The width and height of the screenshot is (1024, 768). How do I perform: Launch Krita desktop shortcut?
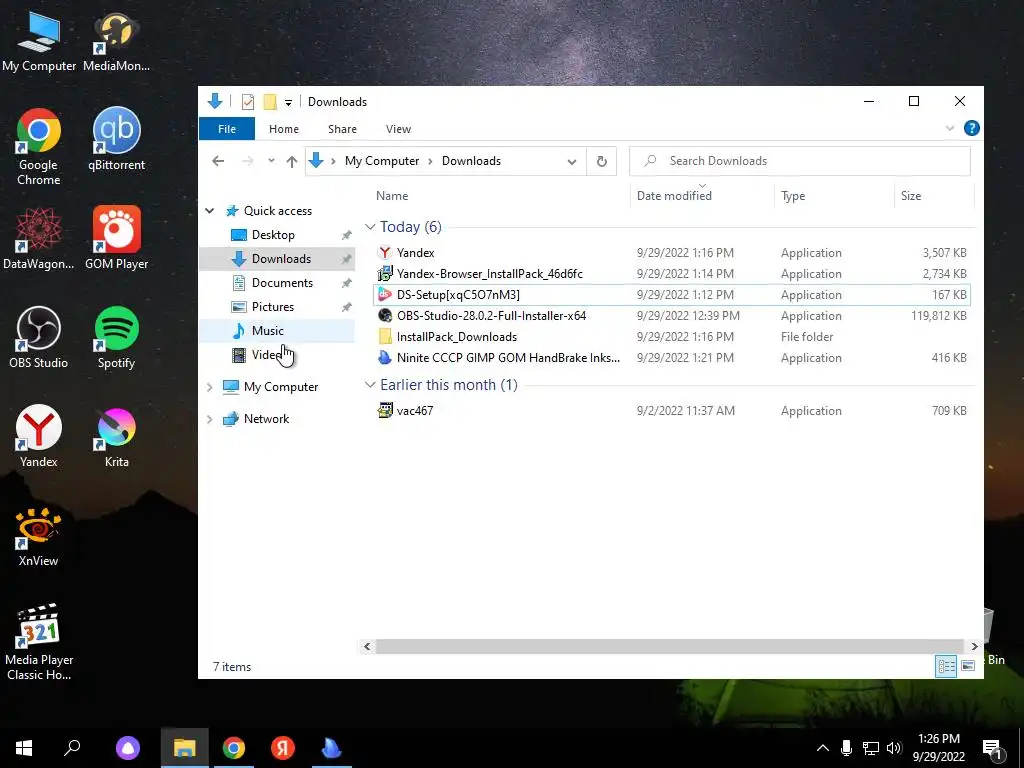116,436
